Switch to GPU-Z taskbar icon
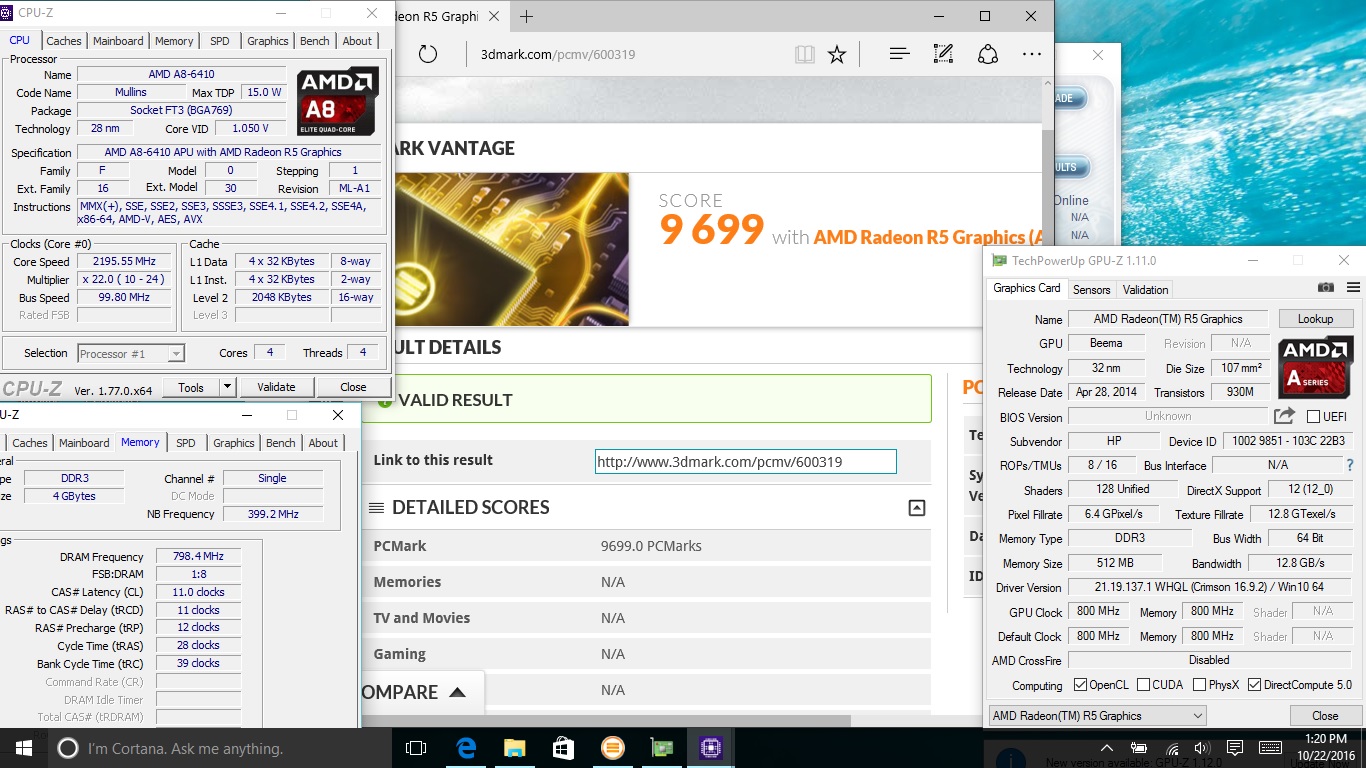This screenshot has height=768, width=1366. click(x=662, y=748)
